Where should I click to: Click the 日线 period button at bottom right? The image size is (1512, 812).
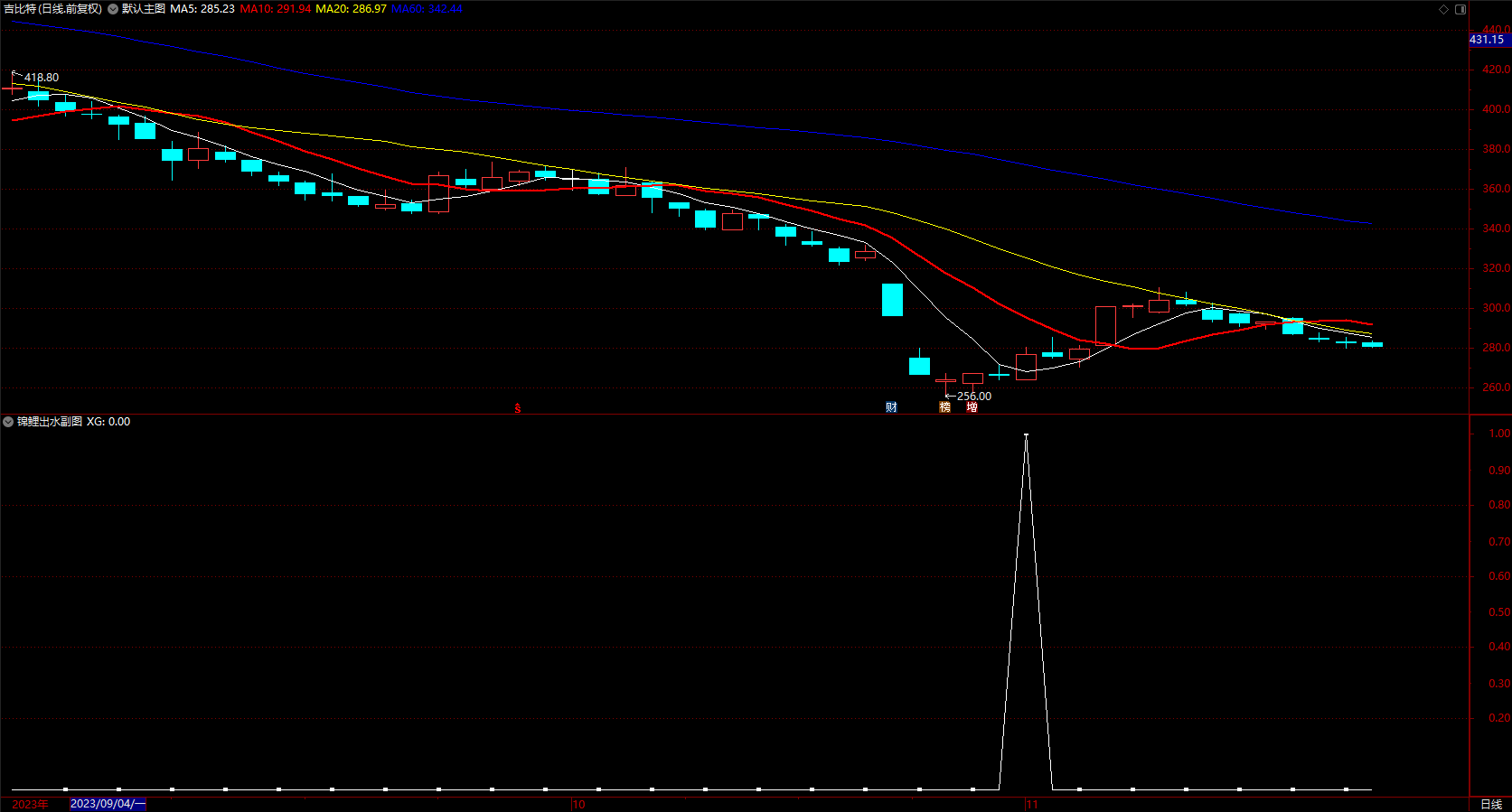[1491, 804]
